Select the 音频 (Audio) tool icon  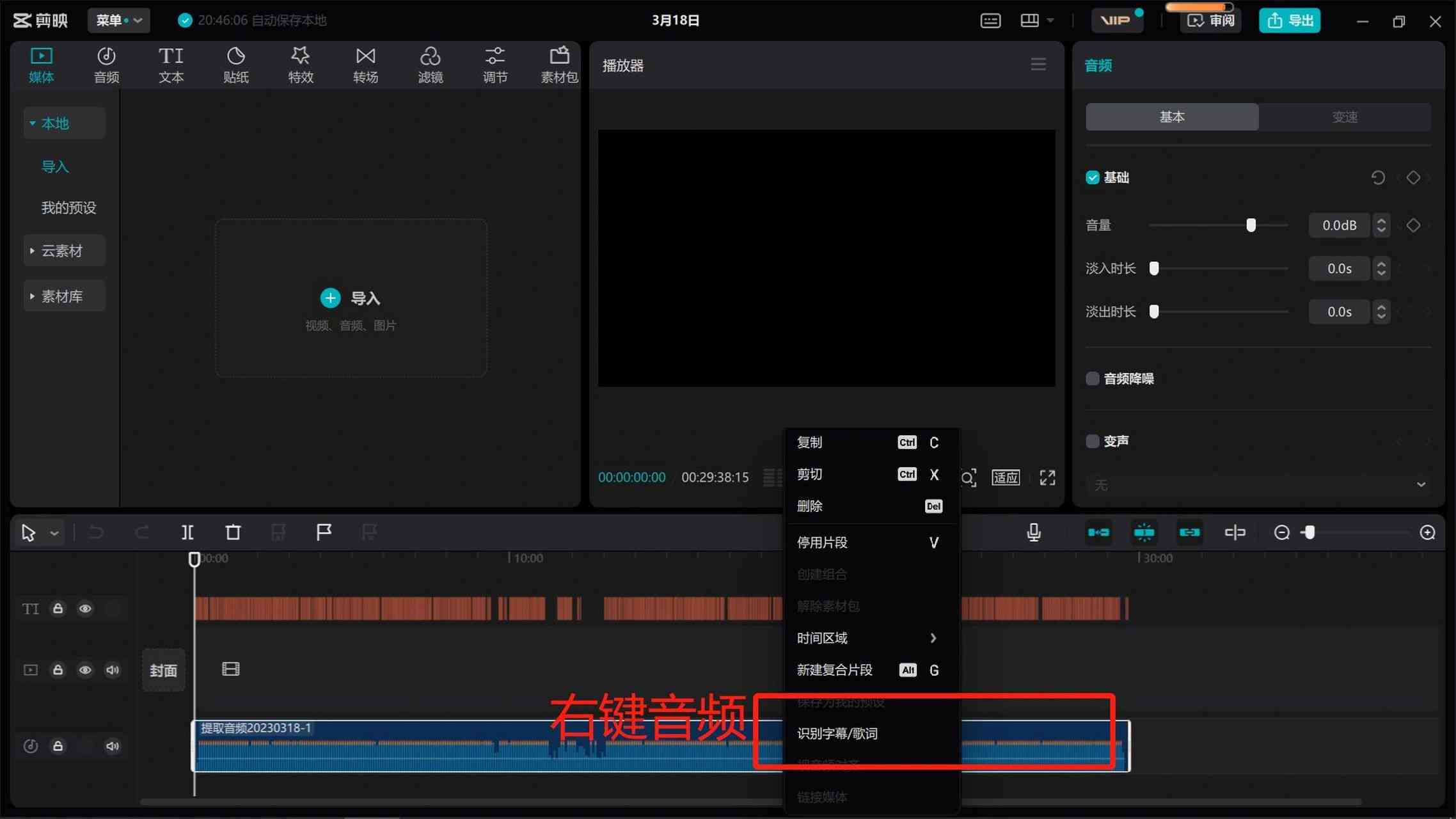tap(106, 63)
